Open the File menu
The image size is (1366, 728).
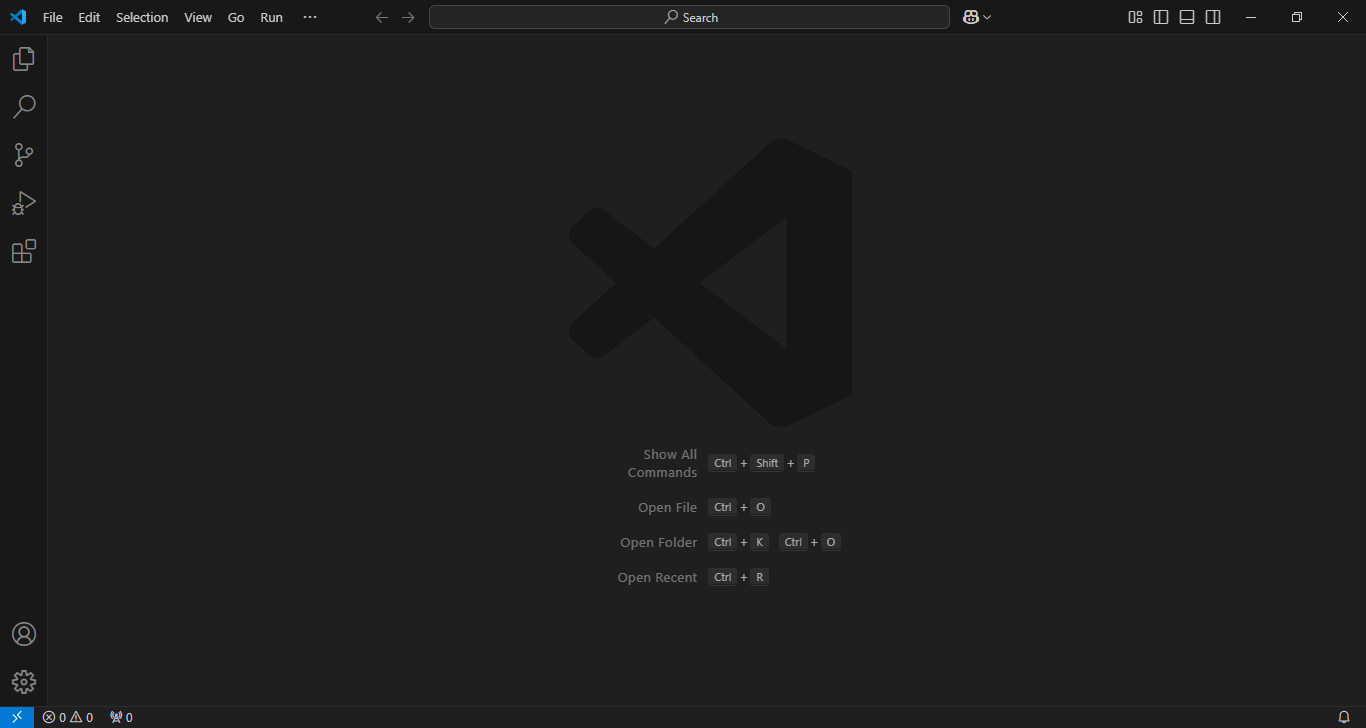click(x=53, y=17)
